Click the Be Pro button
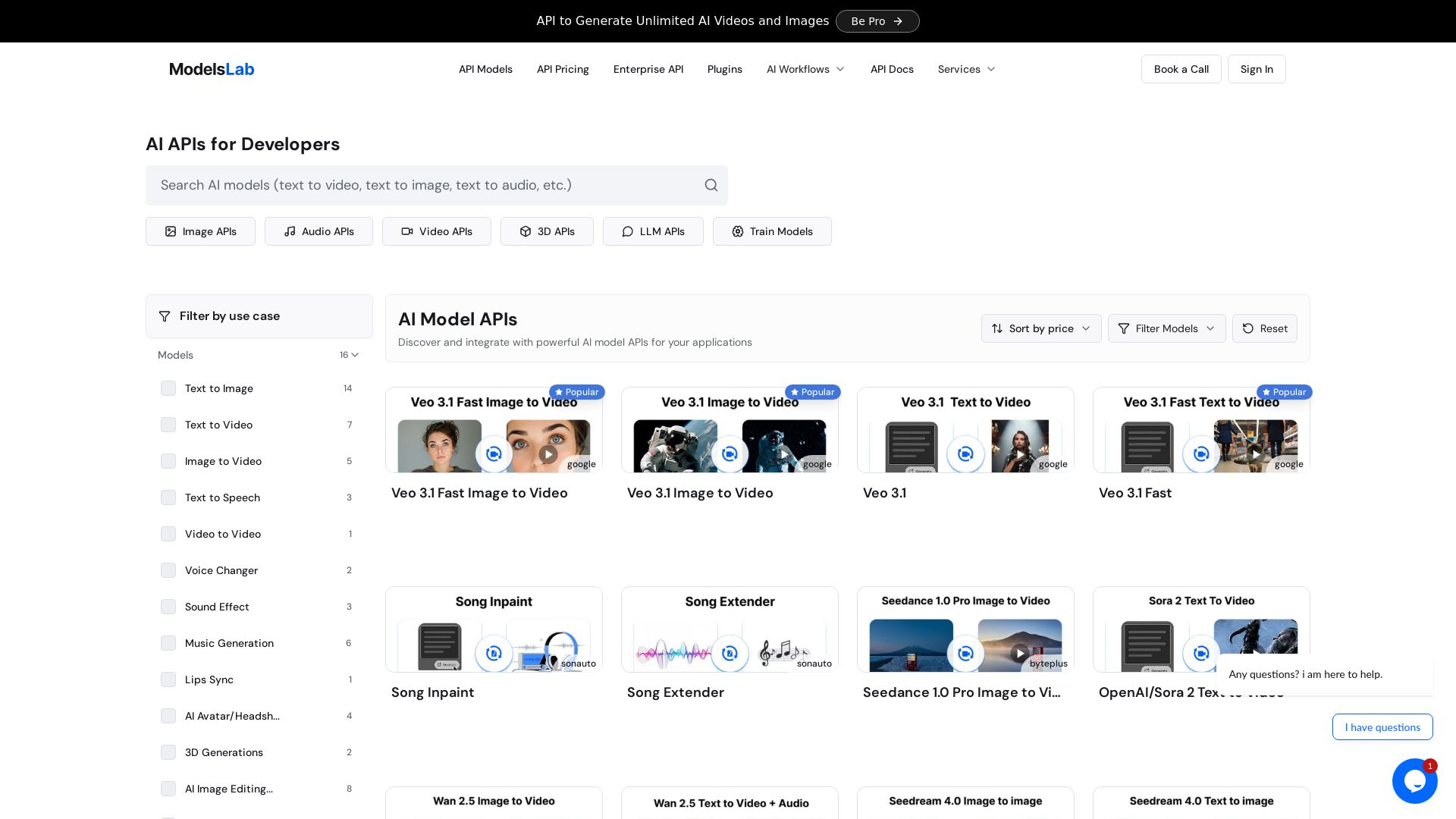 point(877,21)
